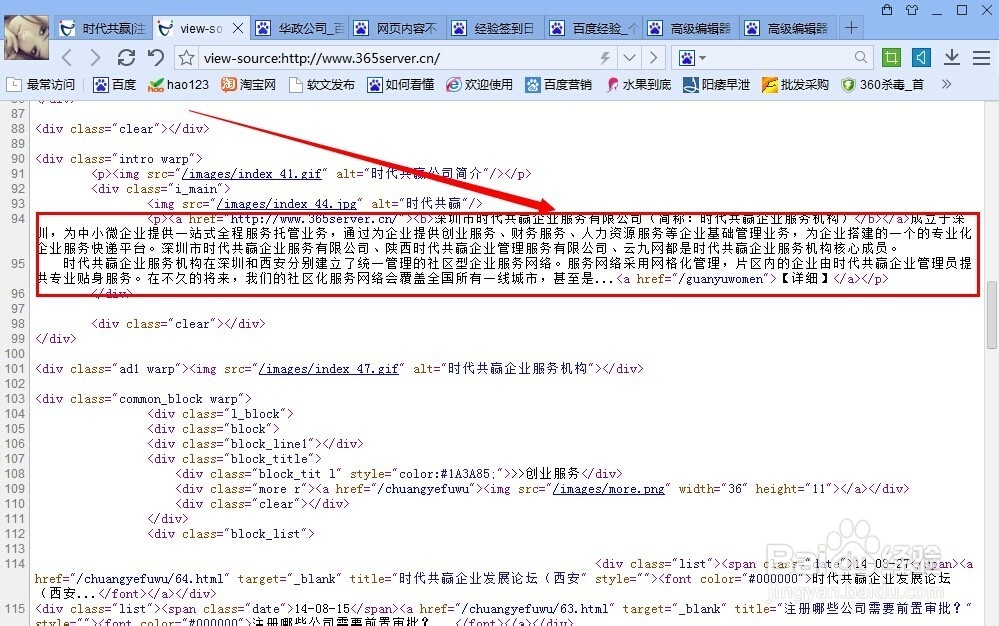Toggle the blue mute speaker icon

(x=921, y=57)
